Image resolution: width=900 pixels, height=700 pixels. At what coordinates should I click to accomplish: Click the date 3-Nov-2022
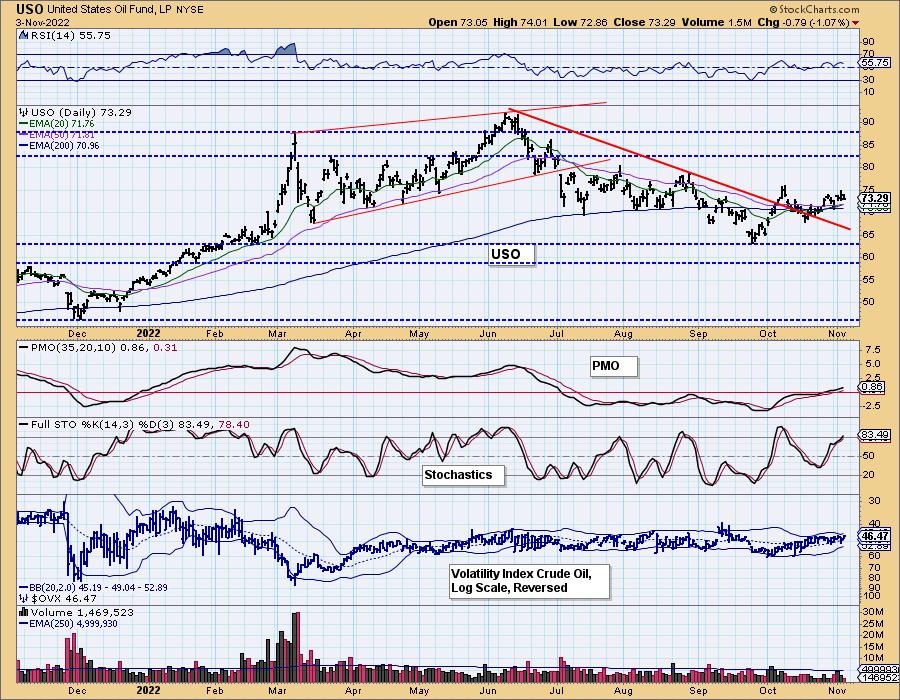(42, 22)
